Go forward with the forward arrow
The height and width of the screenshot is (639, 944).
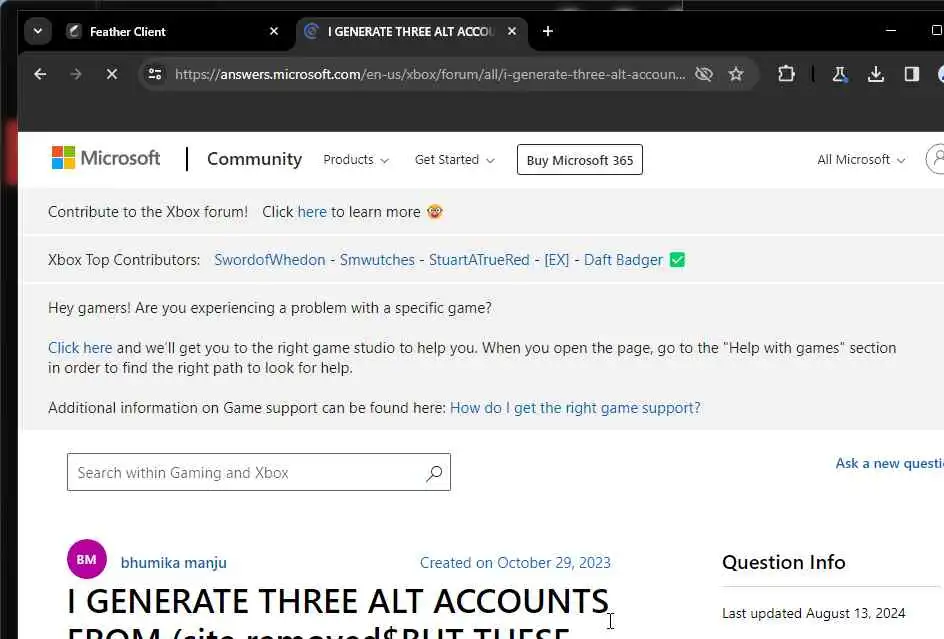pyautogui.click(x=76, y=74)
